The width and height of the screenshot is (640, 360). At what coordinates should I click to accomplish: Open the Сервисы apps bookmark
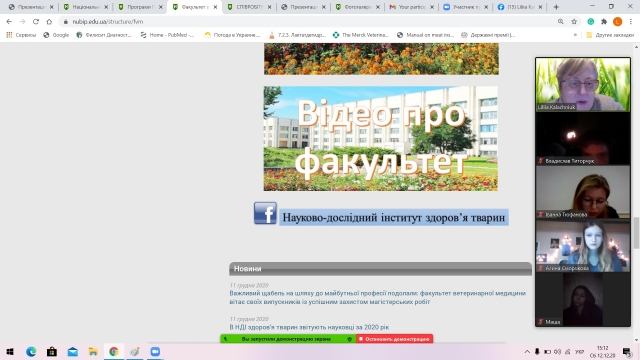[21, 35]
